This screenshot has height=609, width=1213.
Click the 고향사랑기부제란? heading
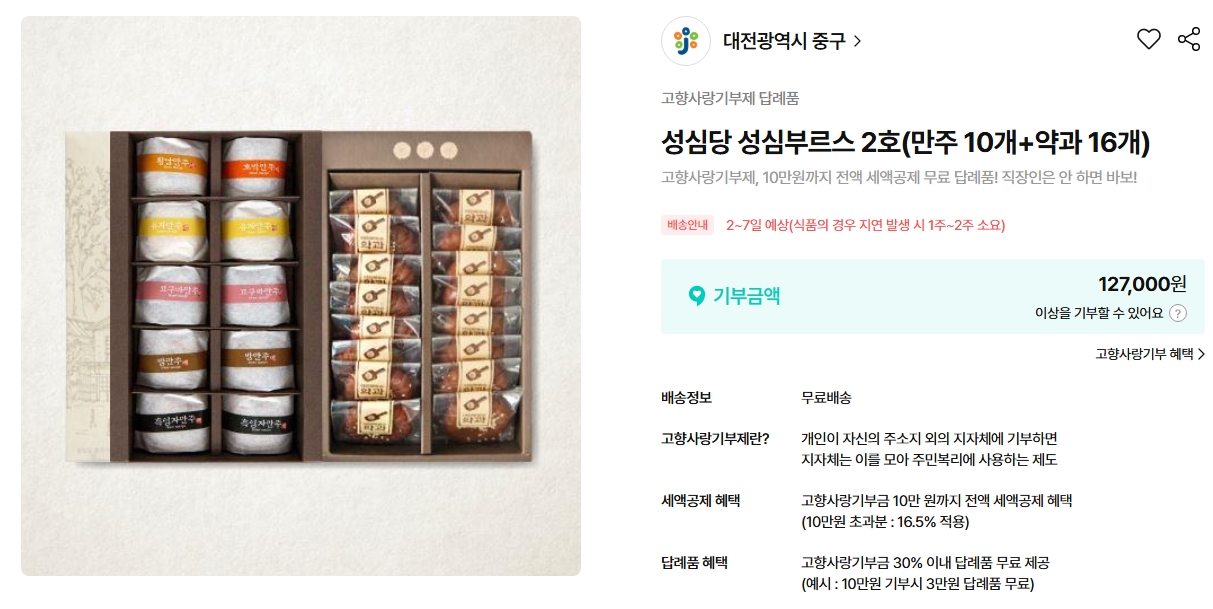point(715,438)
